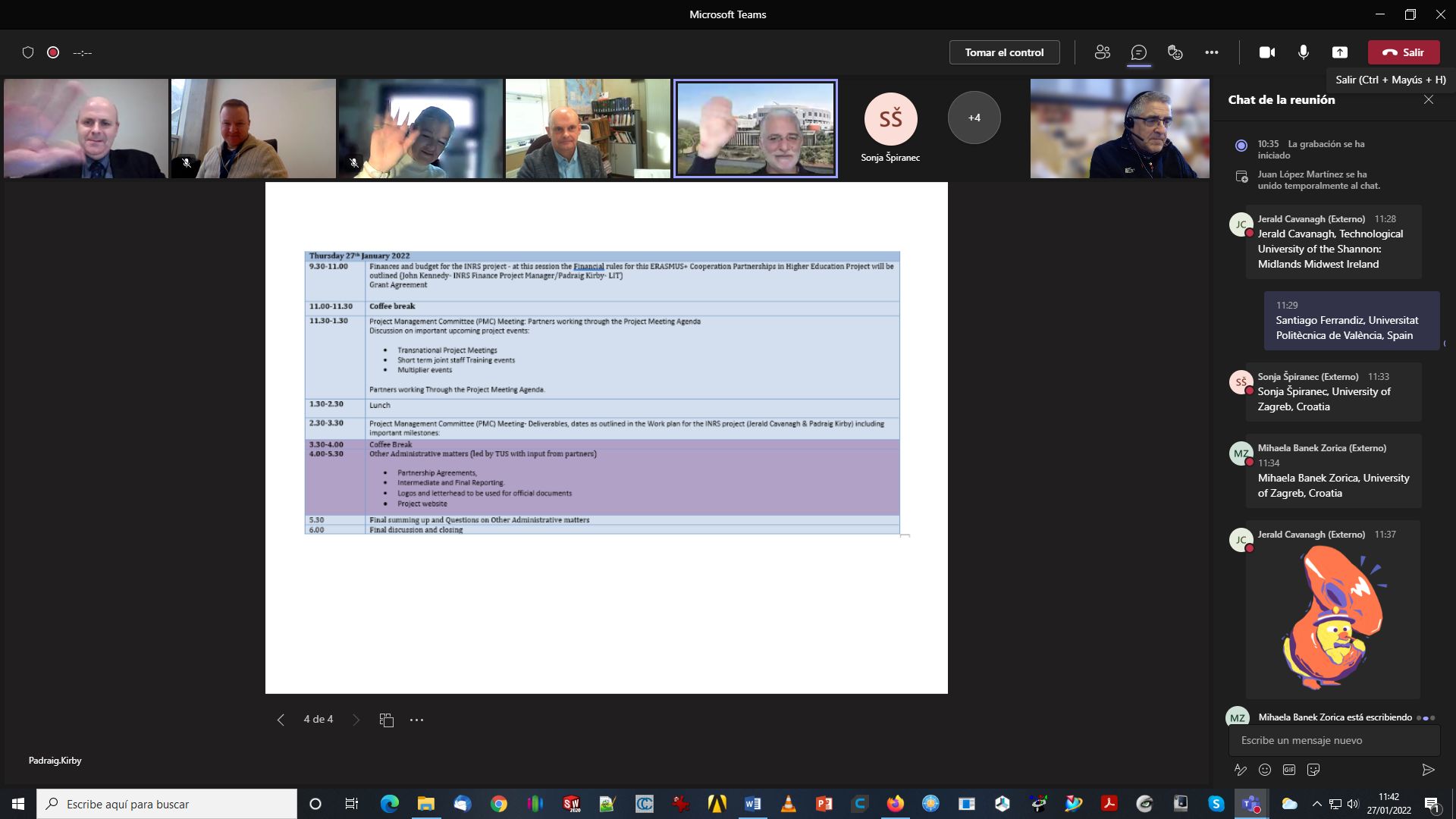This screenshot has height=819, width=1456.
Task: Open more slide options ellipsis below presentation
Action: coord(416,720)
